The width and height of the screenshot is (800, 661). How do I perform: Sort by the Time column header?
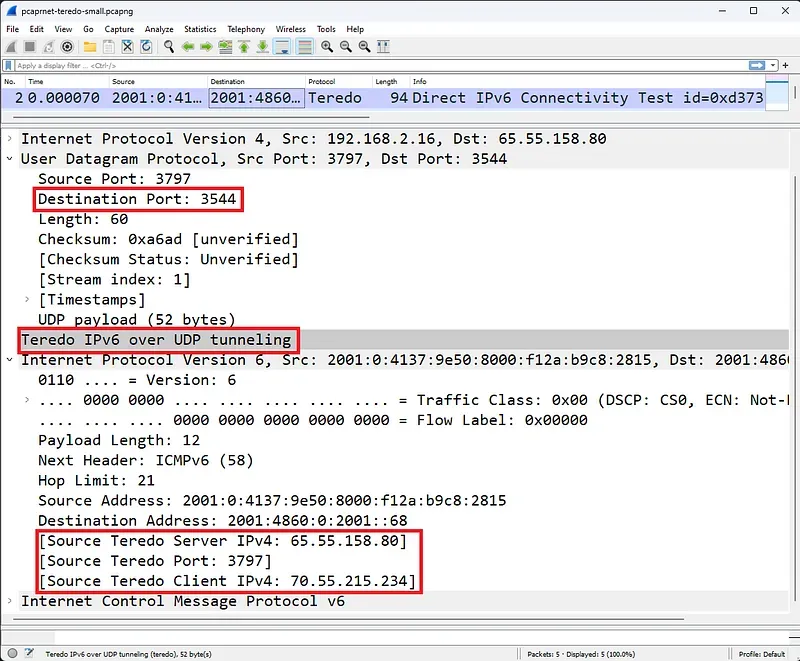(x=67, y=82)
